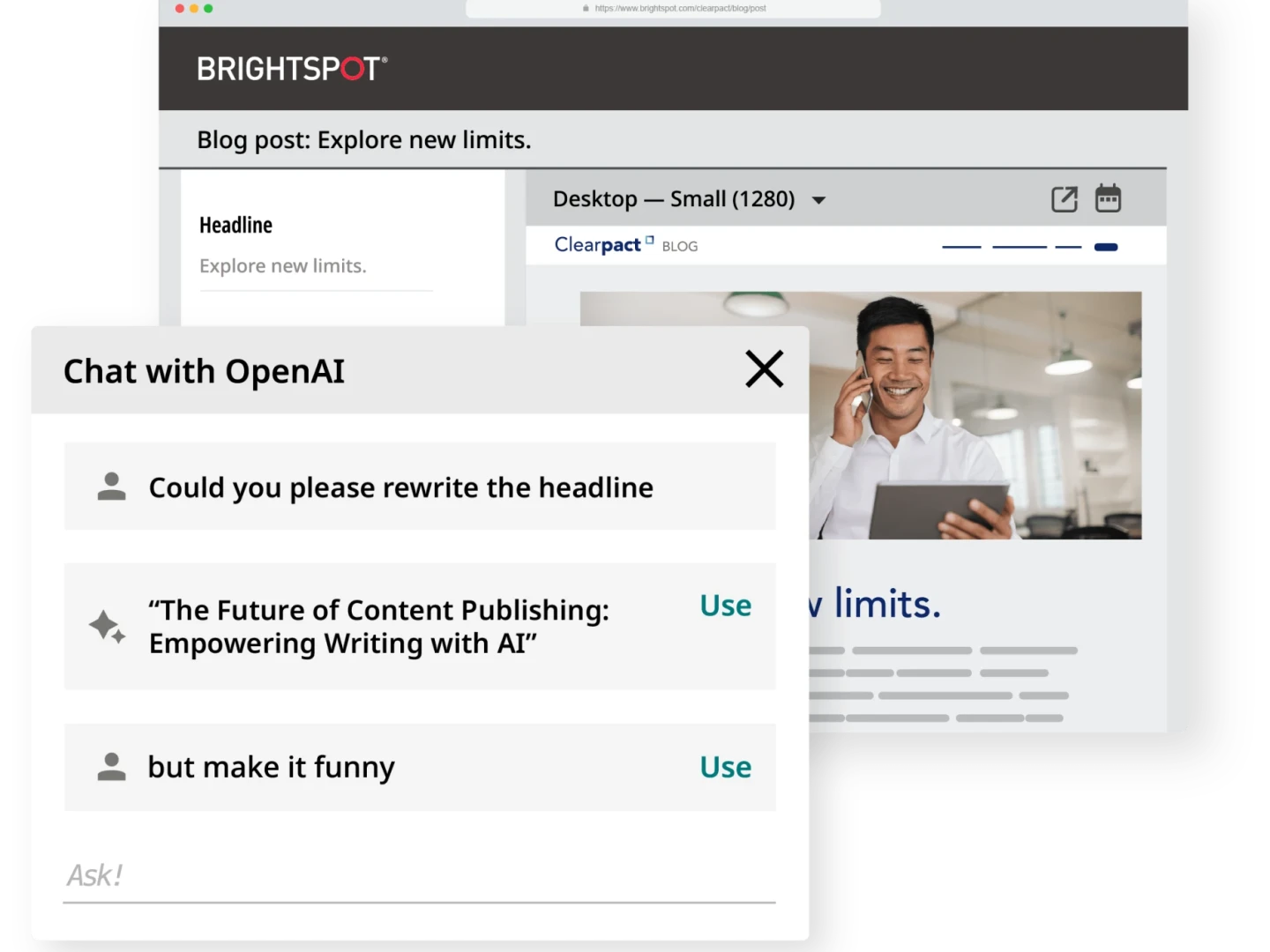Click user avatar beside 'but make it funny'
1270x952 pixels.
111,767
